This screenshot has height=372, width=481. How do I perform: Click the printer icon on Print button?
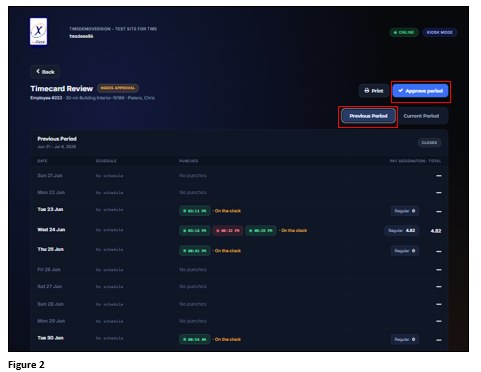[x=367, y=91]
